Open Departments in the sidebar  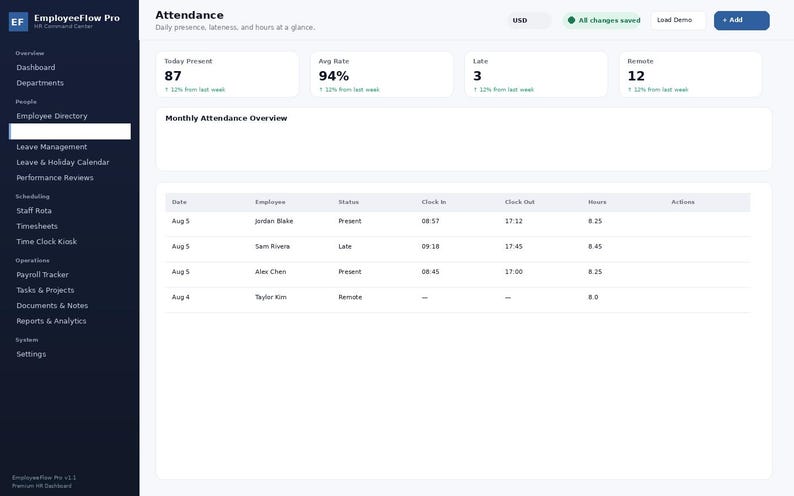pos(40,83)
